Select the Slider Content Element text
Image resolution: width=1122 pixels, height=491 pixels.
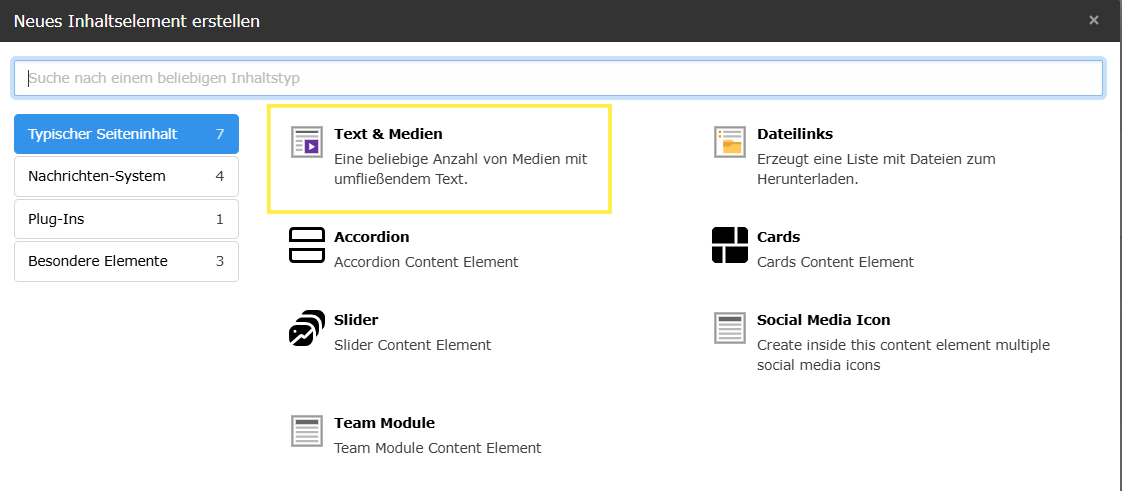(x=412, y=345)
